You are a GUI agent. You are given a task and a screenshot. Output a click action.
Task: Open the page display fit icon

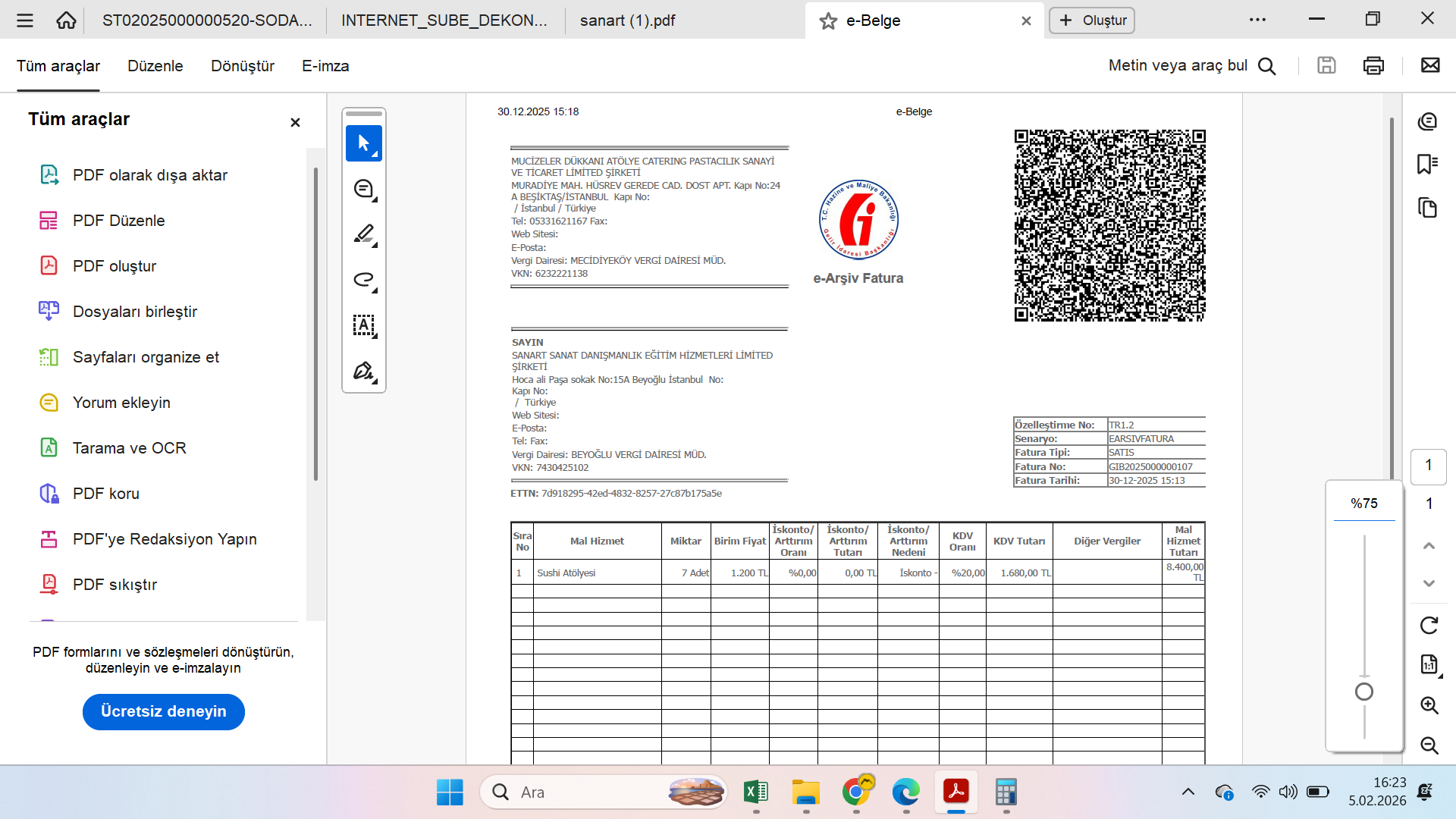(x=1429, y=665)
